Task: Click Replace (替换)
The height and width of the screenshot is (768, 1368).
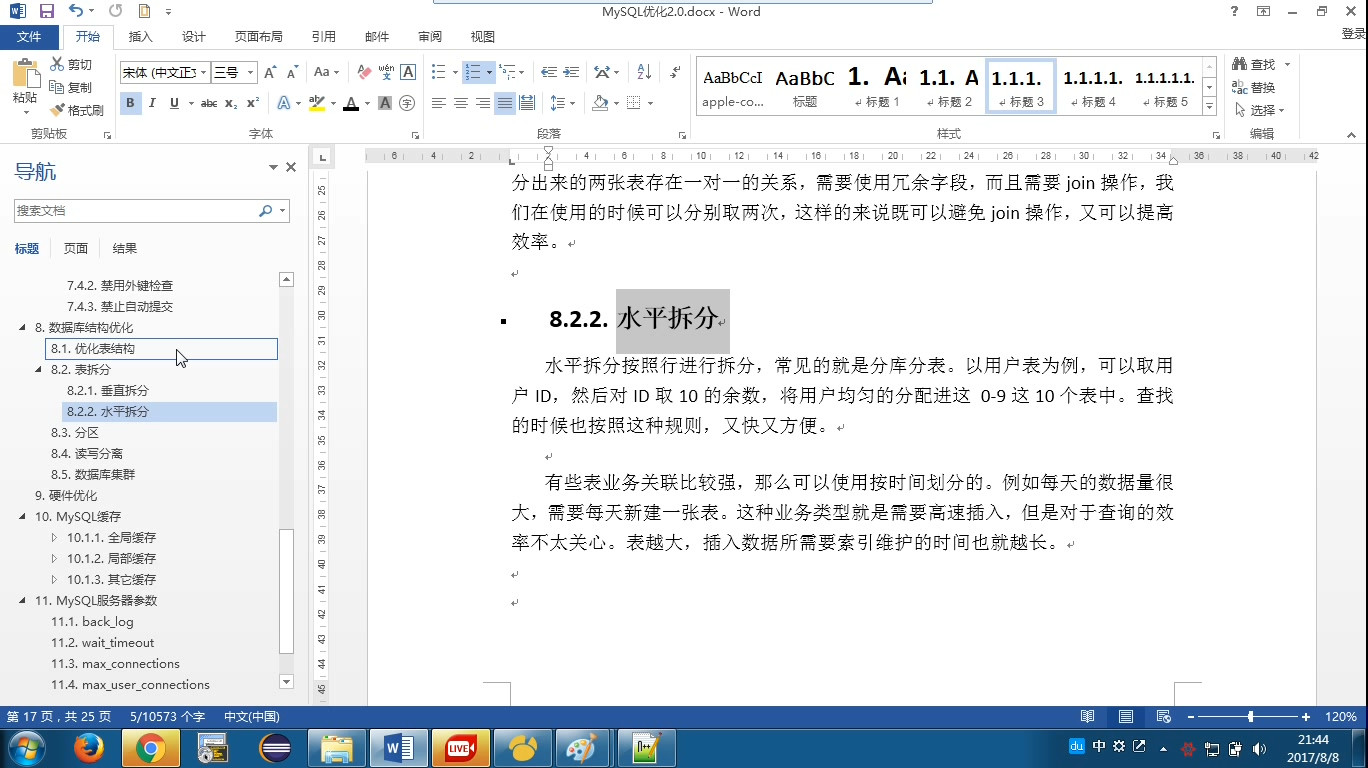Action: pos(1253,87)
